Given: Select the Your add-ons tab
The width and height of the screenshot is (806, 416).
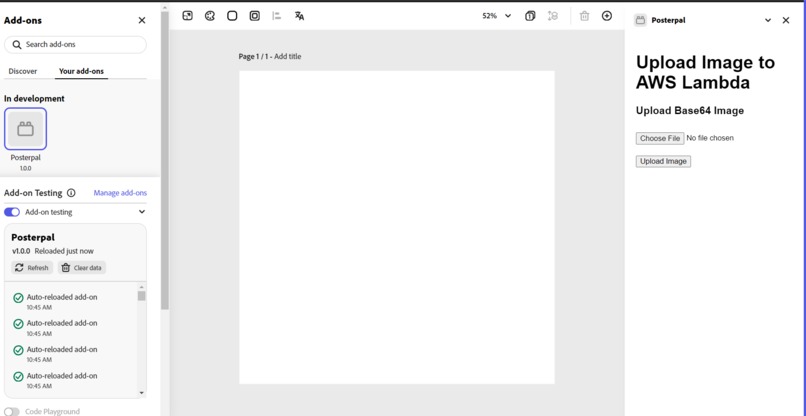Looking at the screenshot, I should (x=81, y=71).
